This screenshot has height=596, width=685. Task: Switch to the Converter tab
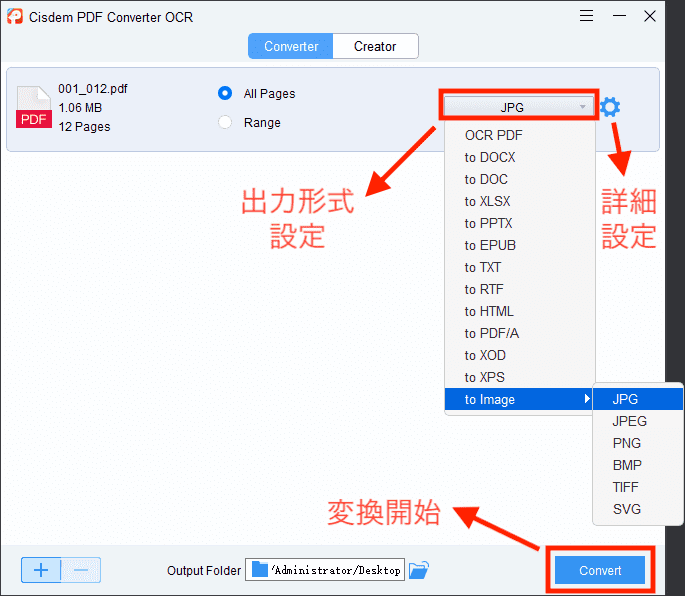click(x=291, y=46)
